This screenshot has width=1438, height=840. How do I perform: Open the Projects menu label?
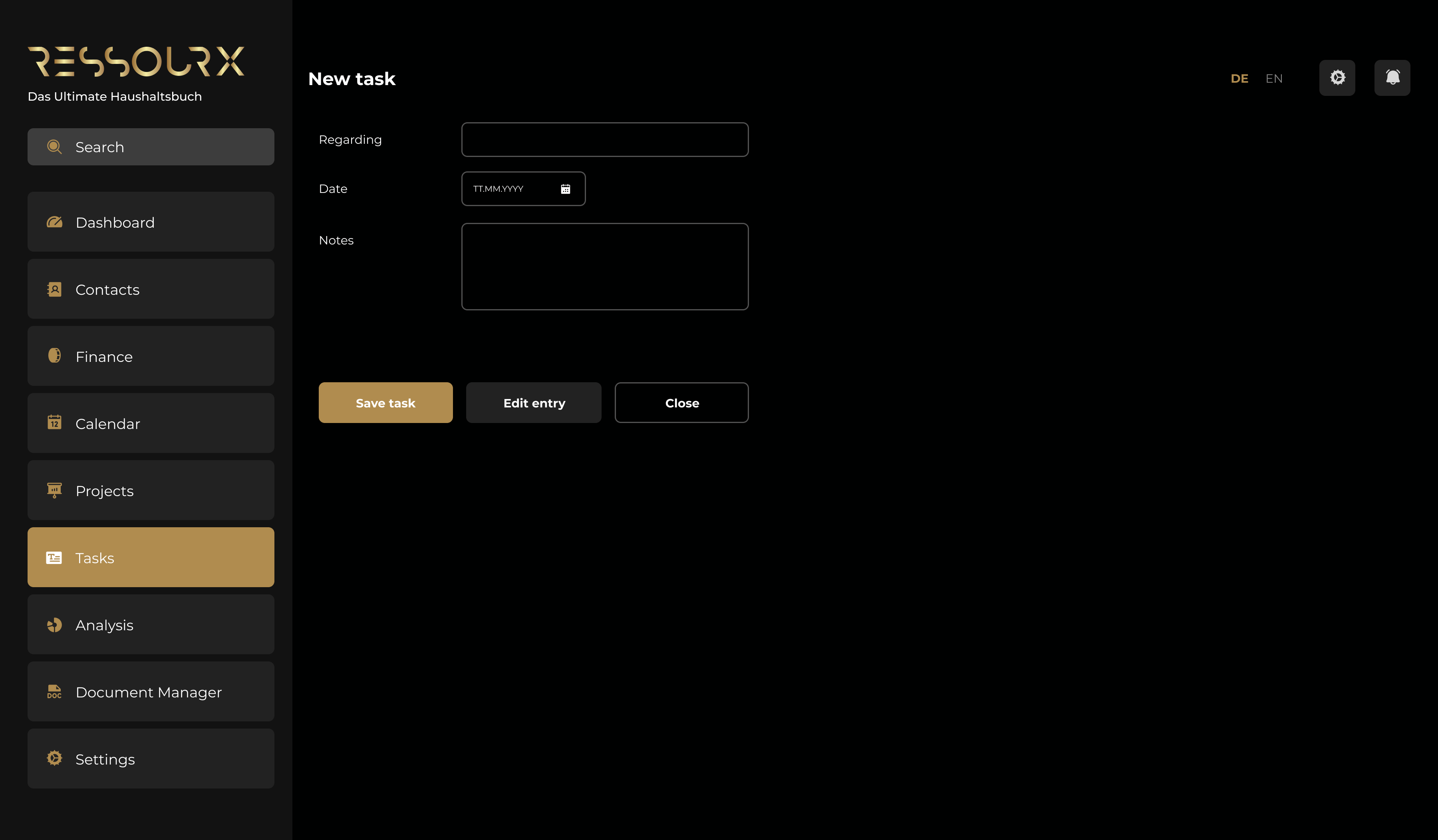coord(104,491)
